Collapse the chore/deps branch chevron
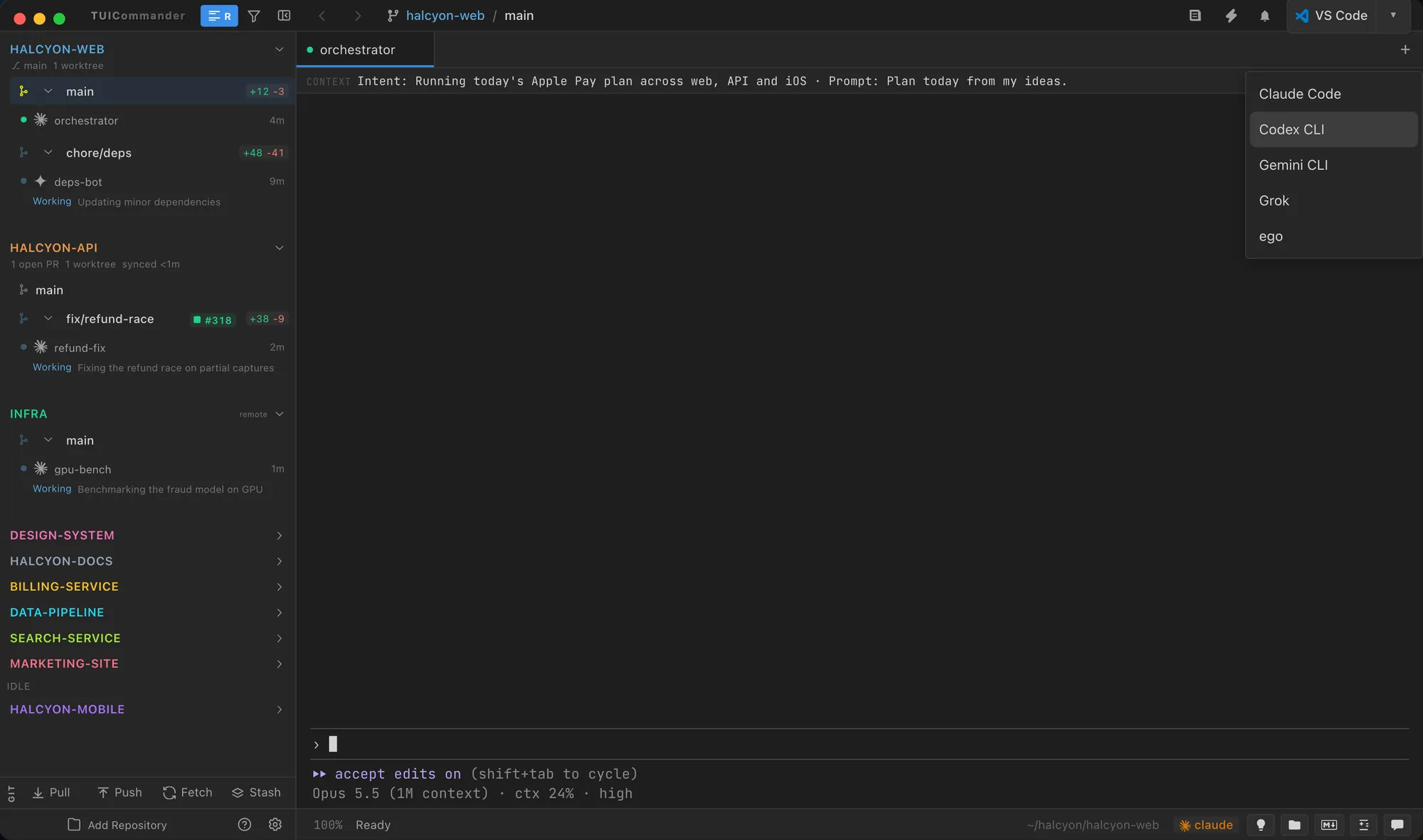This screenshot has height=840, width=1423. coord(48,152)
